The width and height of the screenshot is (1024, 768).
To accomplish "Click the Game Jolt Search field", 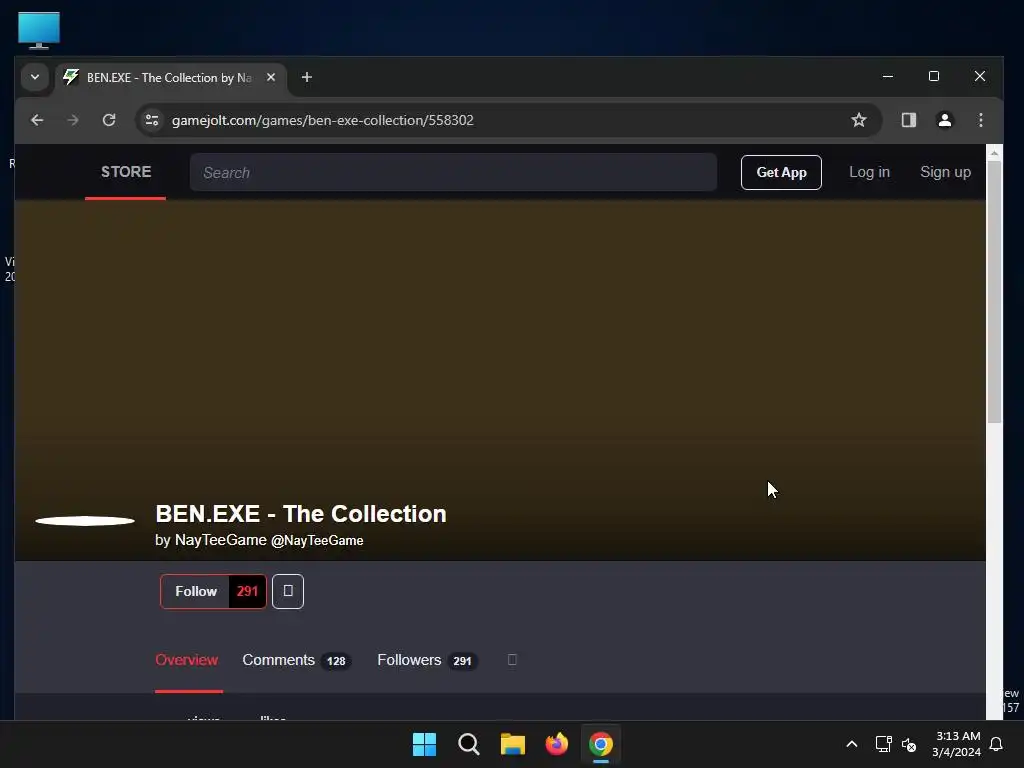I will coord(453,172).
